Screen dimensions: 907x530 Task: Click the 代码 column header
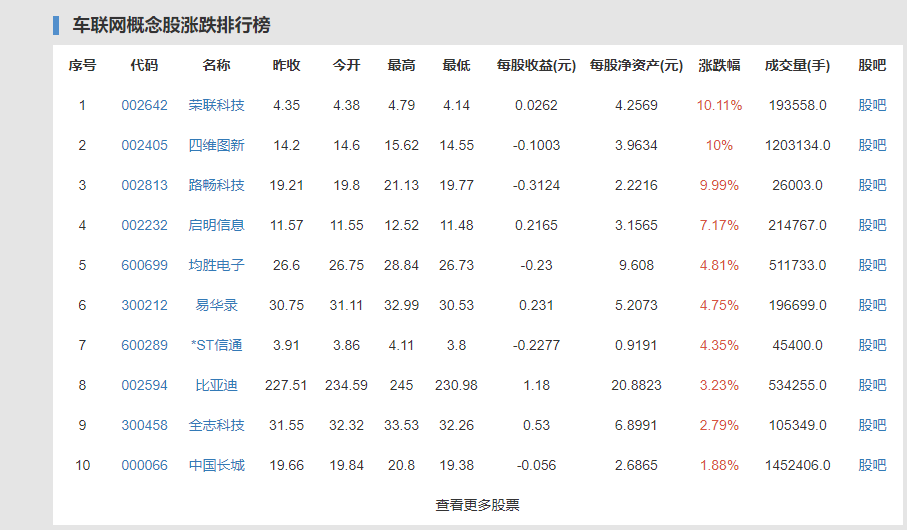pyautogui.click(x=144, y=65)
